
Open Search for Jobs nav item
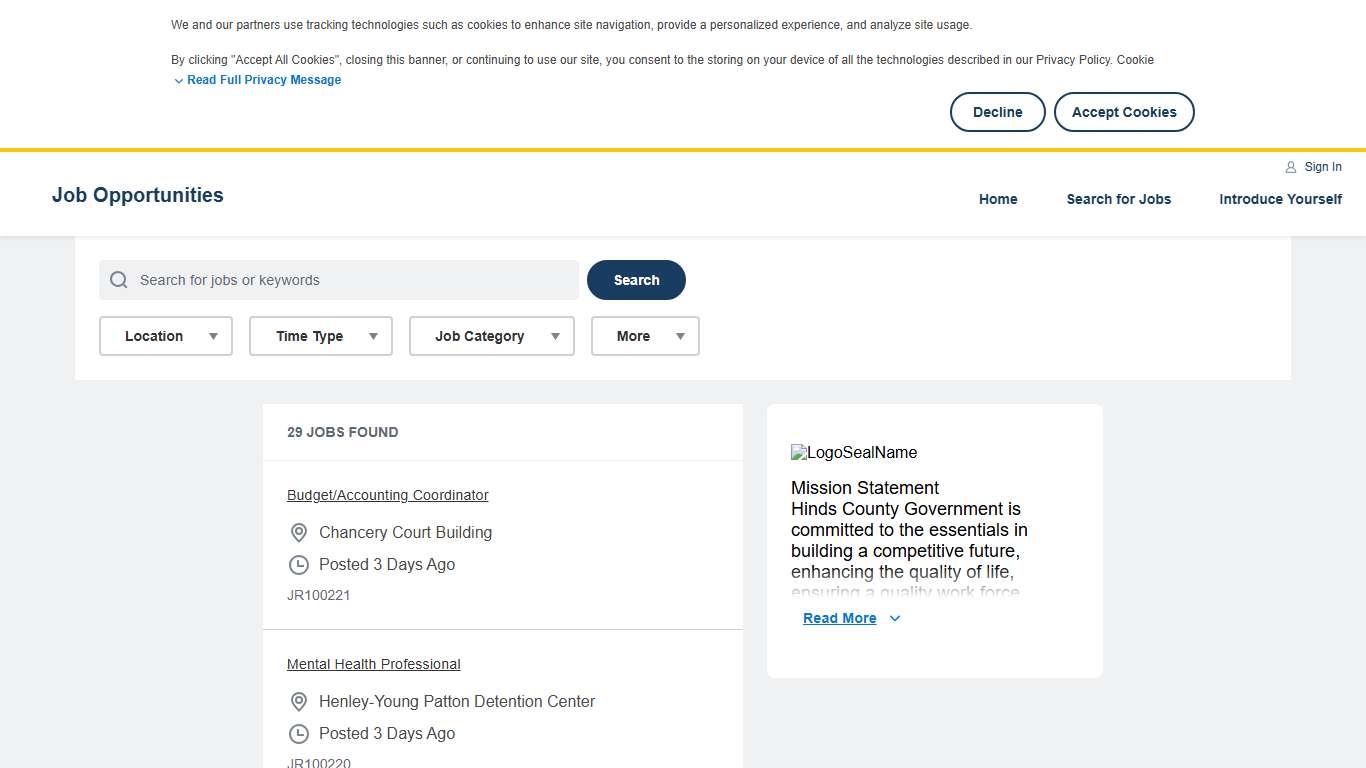click(x=1118, y=199)
